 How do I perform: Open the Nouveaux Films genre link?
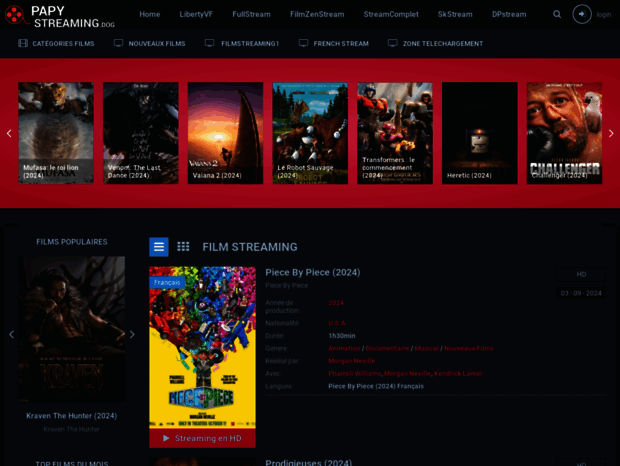tap(469, 348)
